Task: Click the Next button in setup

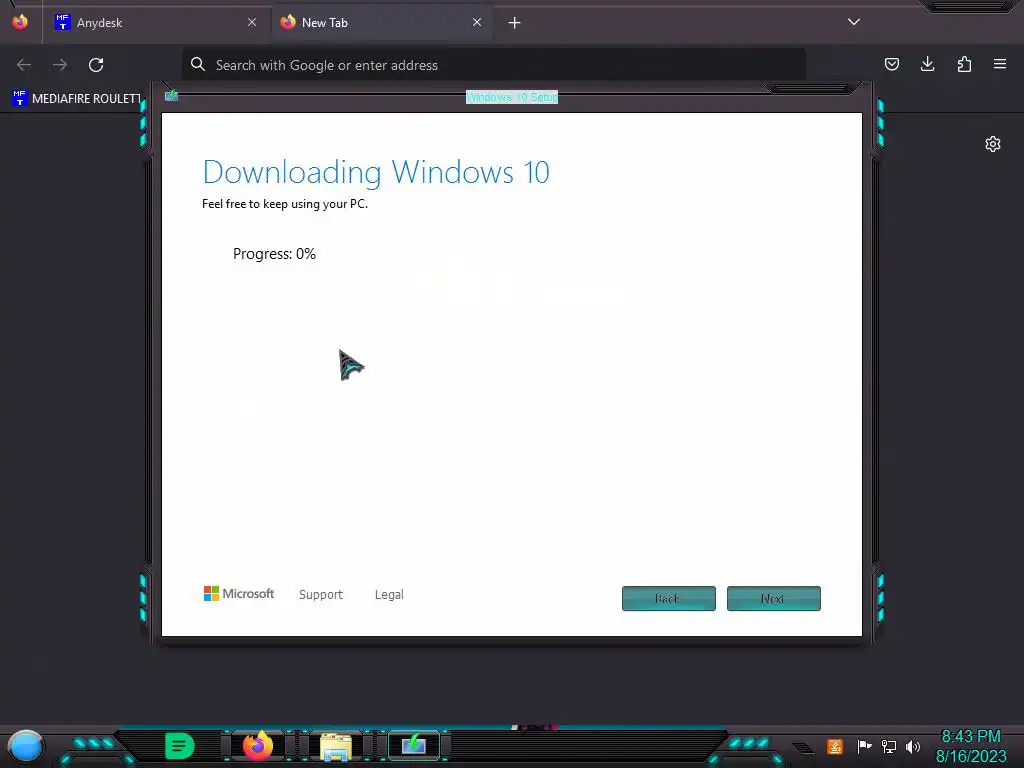Action: pos(774,598)
